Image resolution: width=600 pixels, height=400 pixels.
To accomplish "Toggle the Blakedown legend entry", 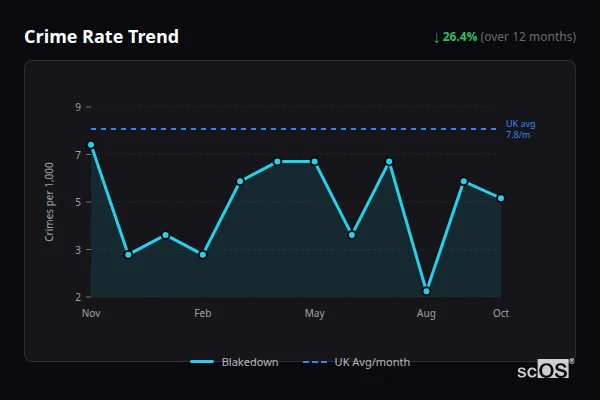I will point(234,362).
